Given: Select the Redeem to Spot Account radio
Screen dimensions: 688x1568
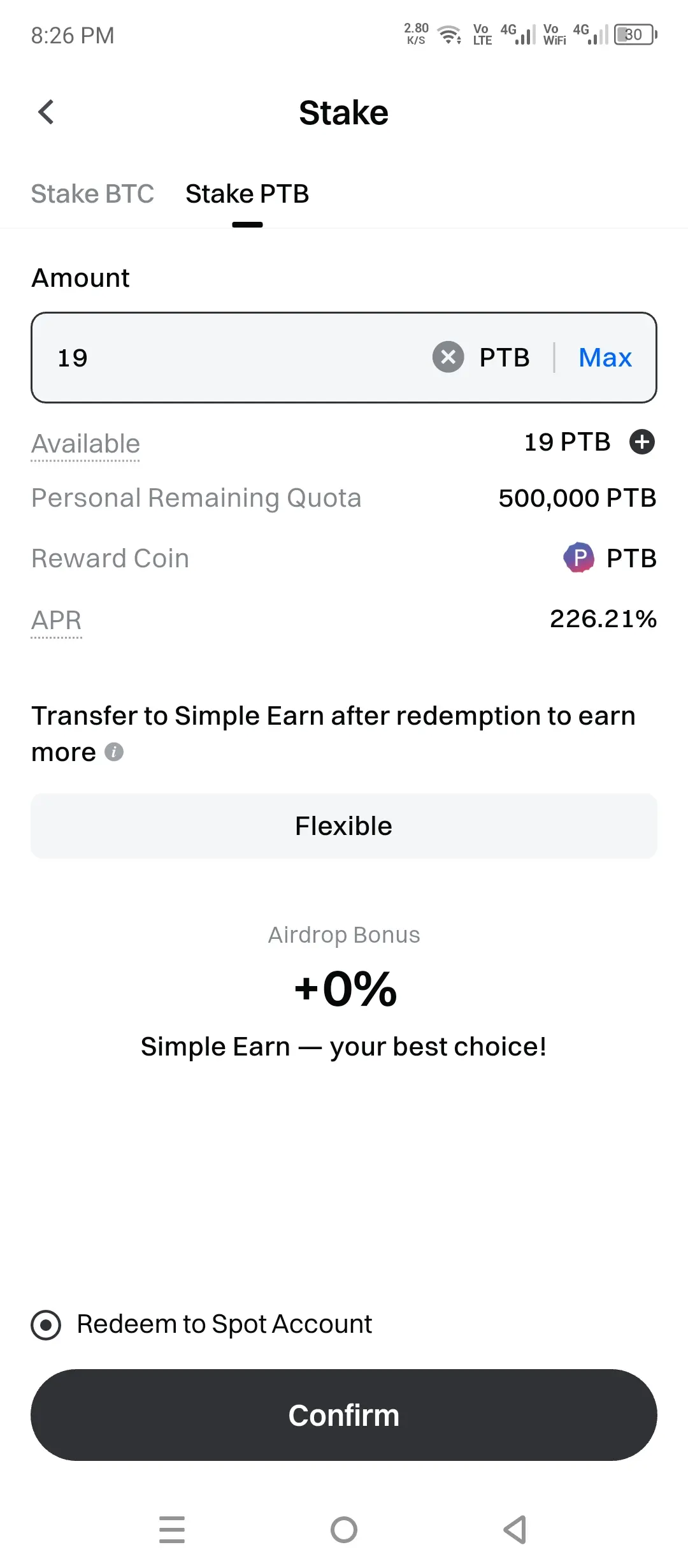Looking at the screenshot, I should click(46, 1325).
